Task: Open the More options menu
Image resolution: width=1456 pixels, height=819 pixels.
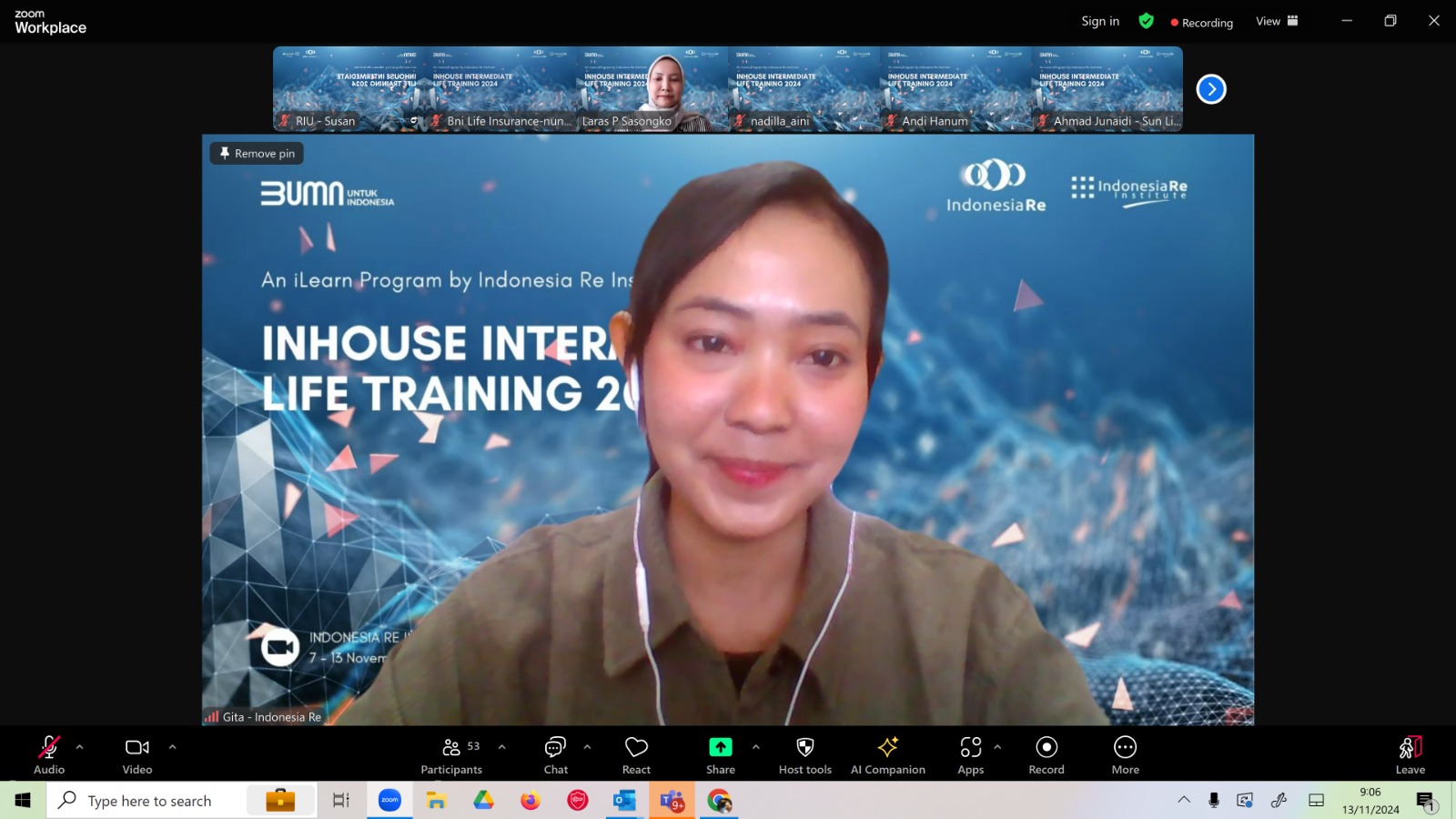Action: click(x=1126, y=755)
